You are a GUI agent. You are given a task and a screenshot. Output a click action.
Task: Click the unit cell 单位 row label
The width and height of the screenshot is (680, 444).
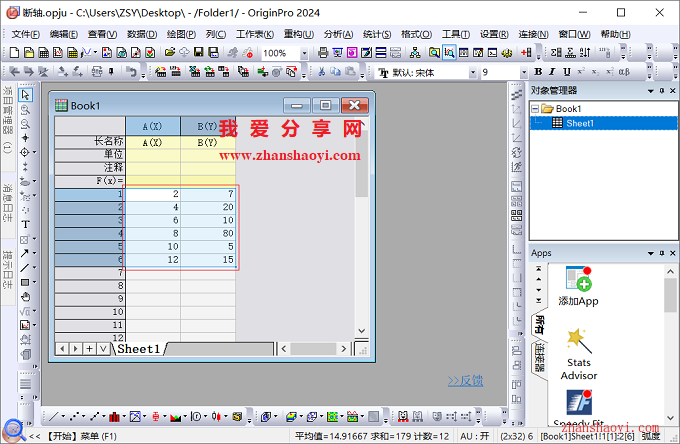[x=90, y=154]
